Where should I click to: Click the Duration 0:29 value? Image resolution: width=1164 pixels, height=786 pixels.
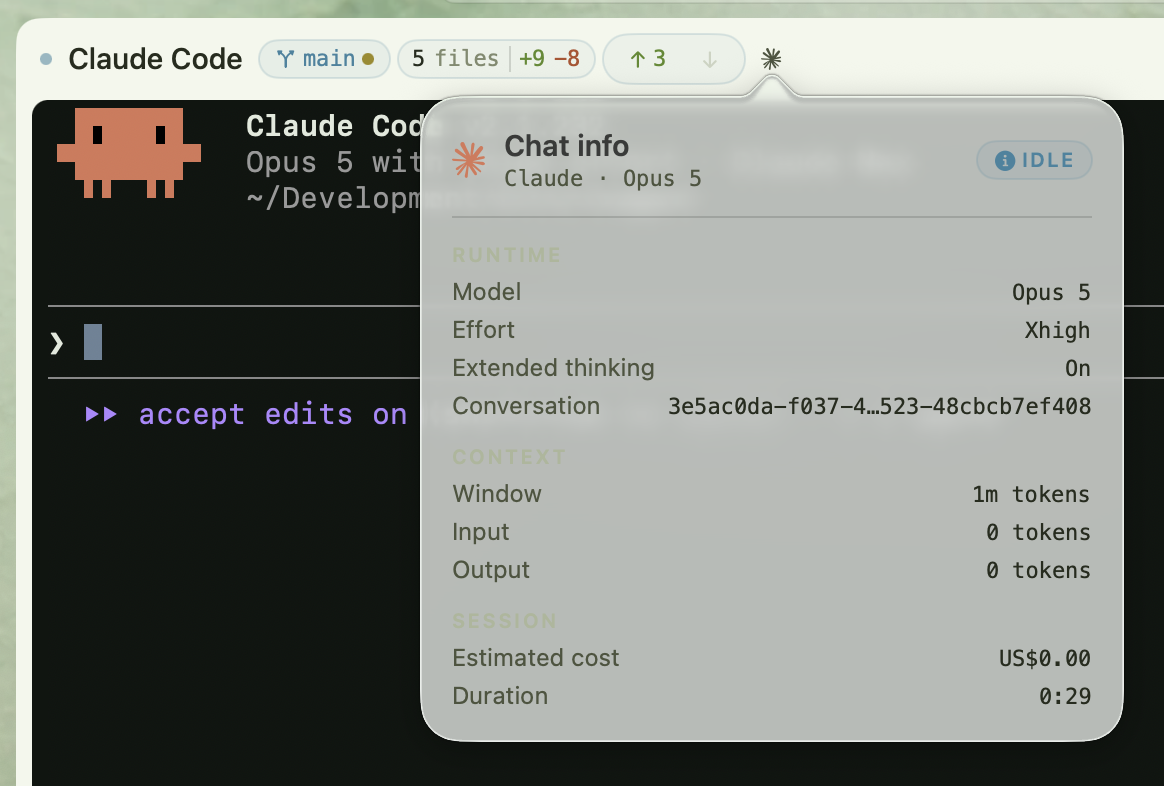click(1065, 696)
